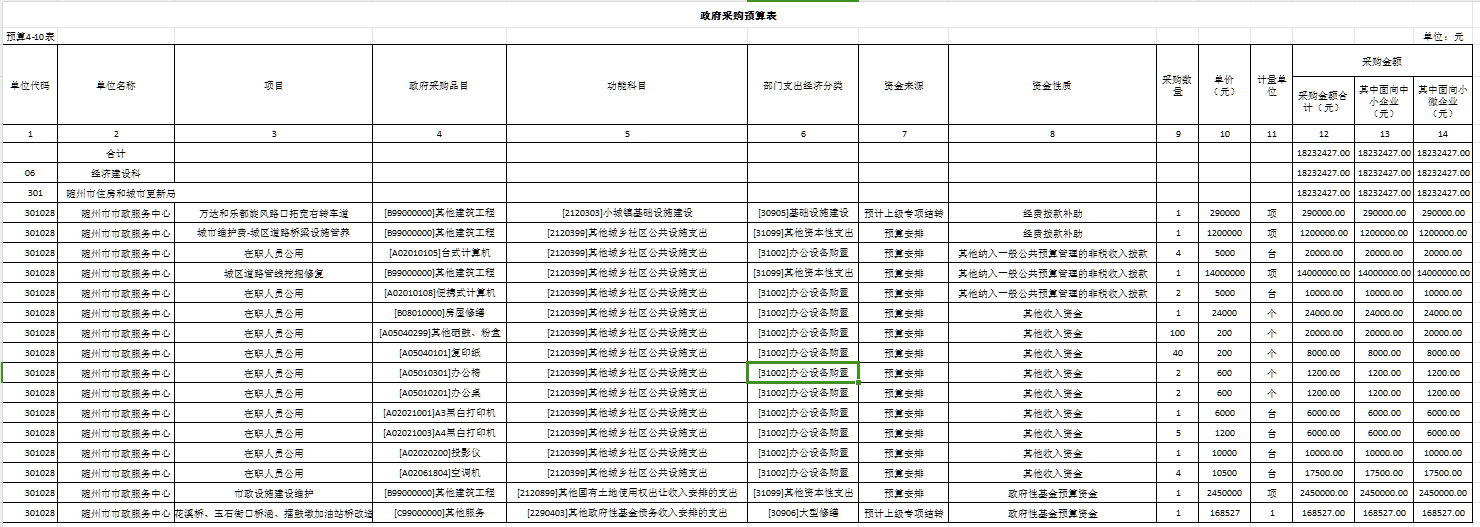Select the 市政设施建设维护 project cell
Viewport: 1480px width, 527px height.
coord(273,493)
